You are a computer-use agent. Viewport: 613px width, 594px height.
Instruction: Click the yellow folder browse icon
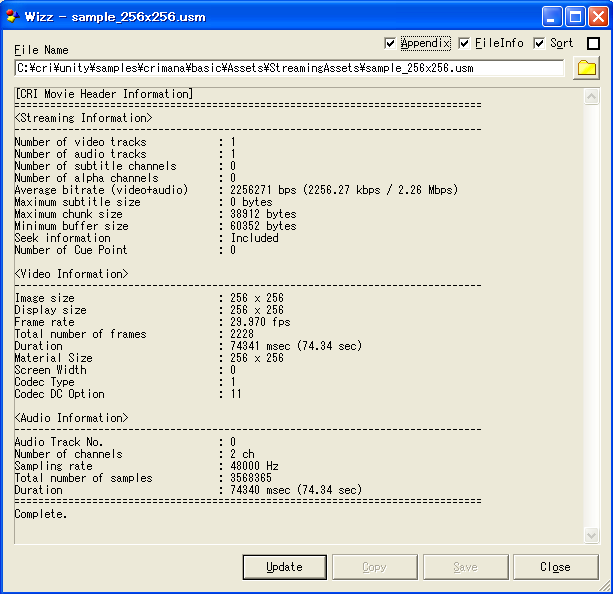click(x=586, y=68)
